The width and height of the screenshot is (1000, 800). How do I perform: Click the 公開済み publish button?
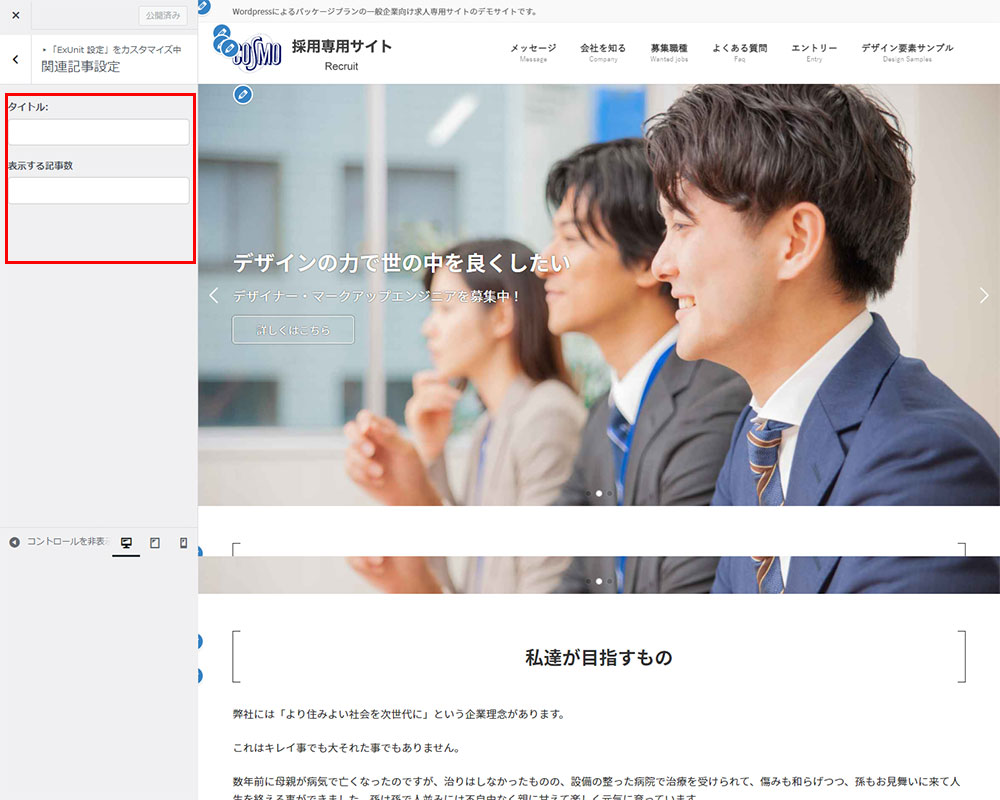click(162, 15)
